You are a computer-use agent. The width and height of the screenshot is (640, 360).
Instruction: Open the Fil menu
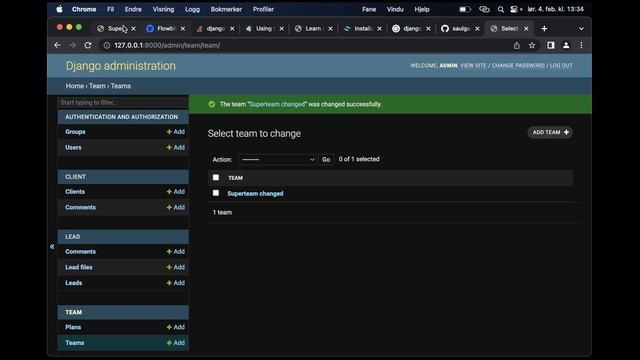111,9
